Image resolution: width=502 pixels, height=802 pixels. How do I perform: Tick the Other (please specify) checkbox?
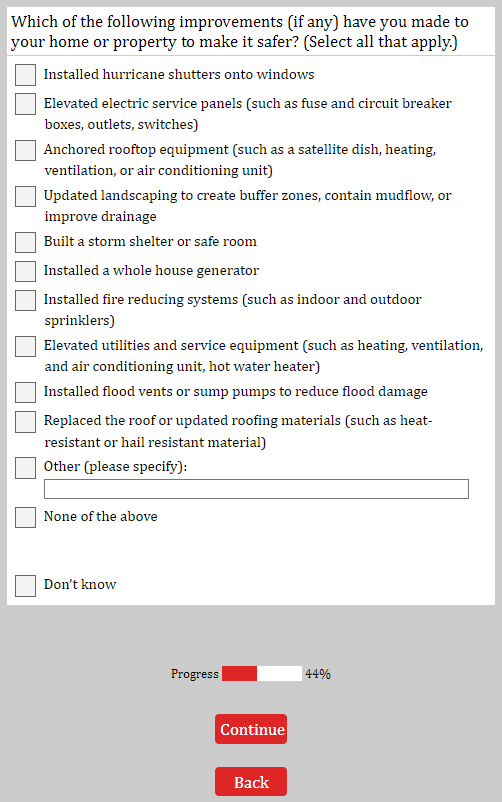tap(25, 467)
